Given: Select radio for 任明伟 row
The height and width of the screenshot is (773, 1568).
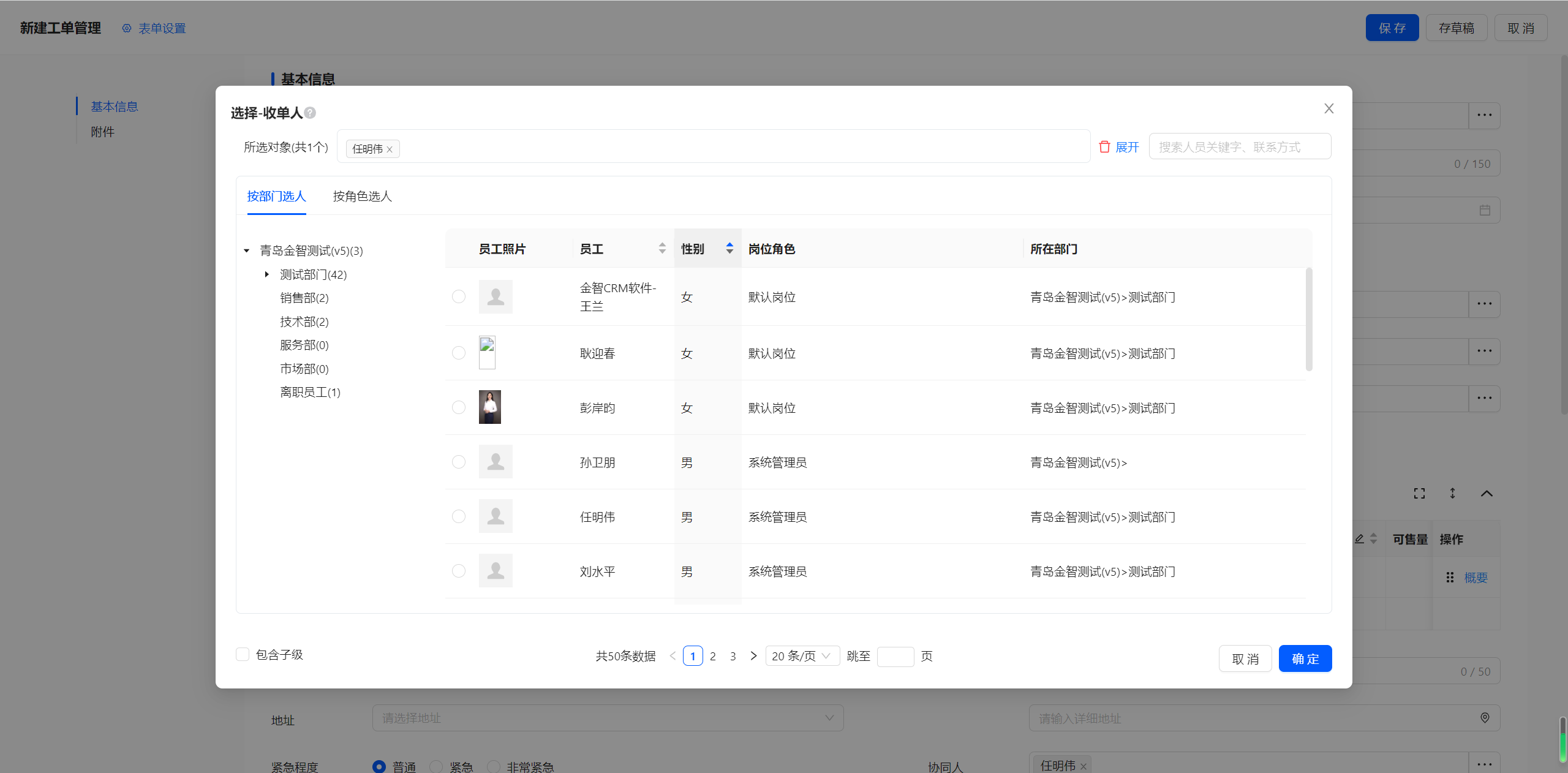Looking at the screenshot, I should pyautogui.click(x=459, y=516).
